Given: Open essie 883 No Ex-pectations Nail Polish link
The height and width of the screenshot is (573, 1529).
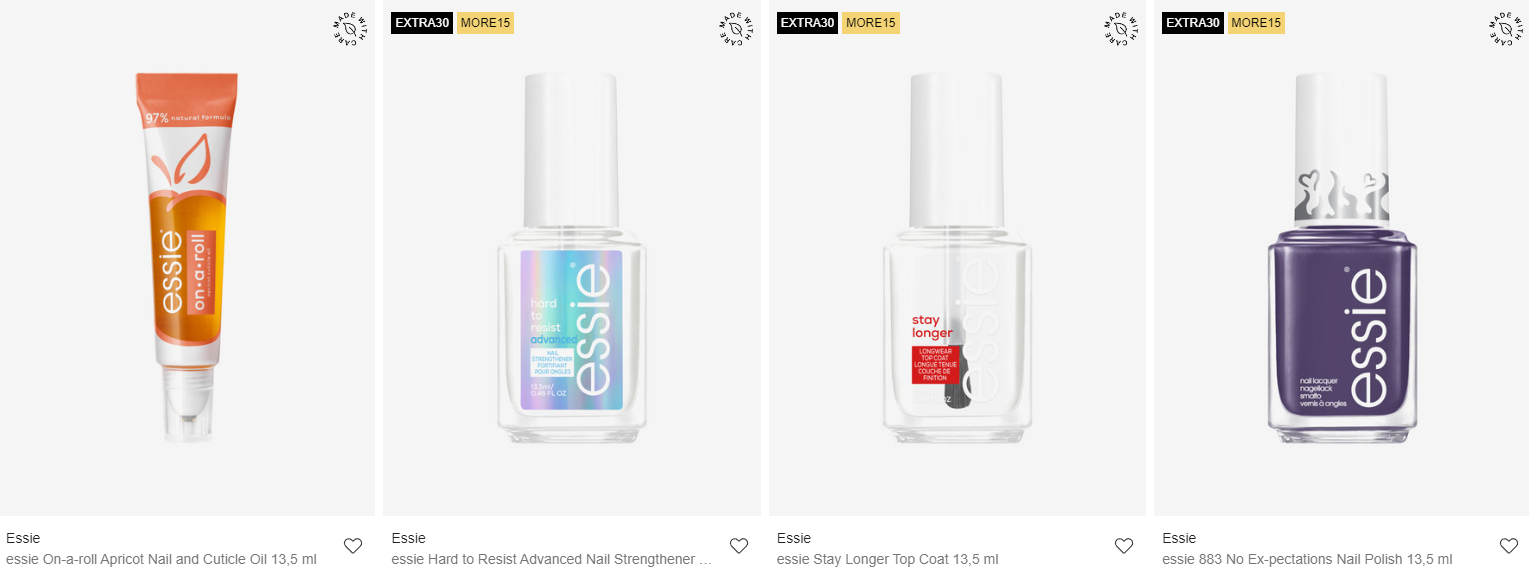Looking at the screenshot, I should (x=1307, y=559).
